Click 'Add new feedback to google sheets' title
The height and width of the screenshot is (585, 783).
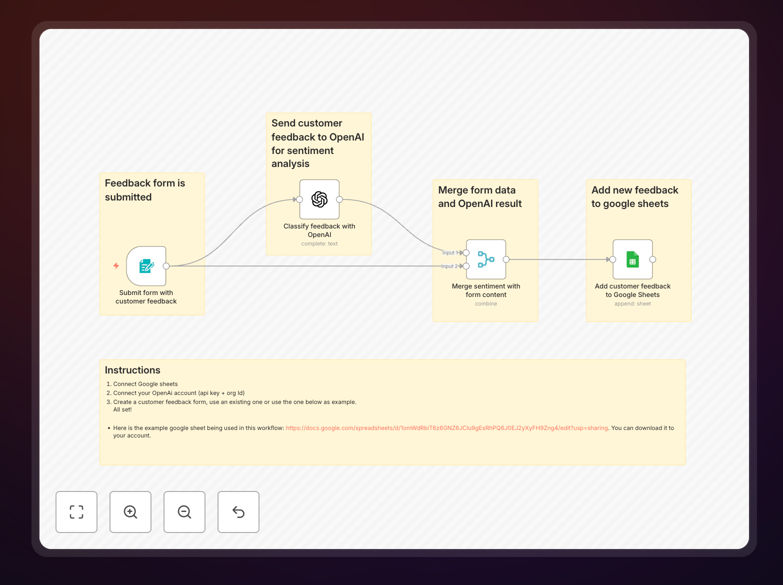click(x=635, y=197)
